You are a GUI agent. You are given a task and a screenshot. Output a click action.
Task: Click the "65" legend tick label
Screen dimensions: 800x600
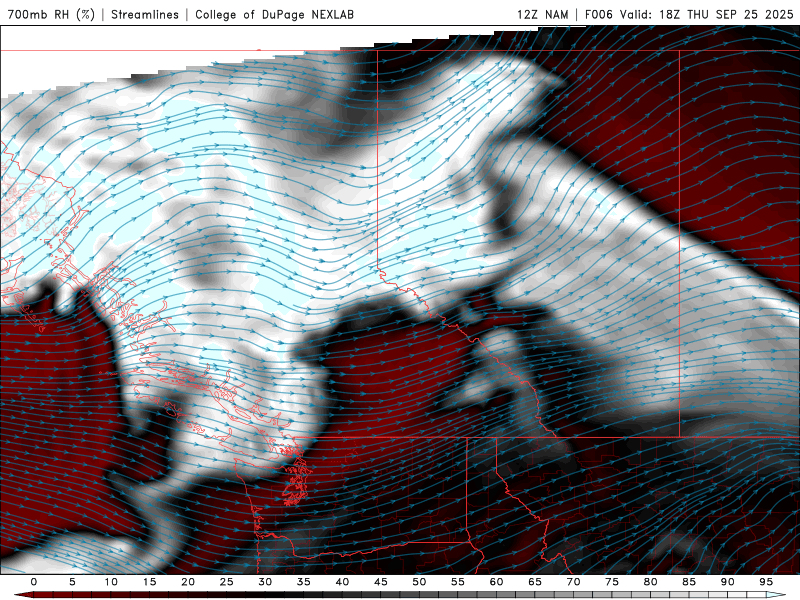[x=535, y=582]
